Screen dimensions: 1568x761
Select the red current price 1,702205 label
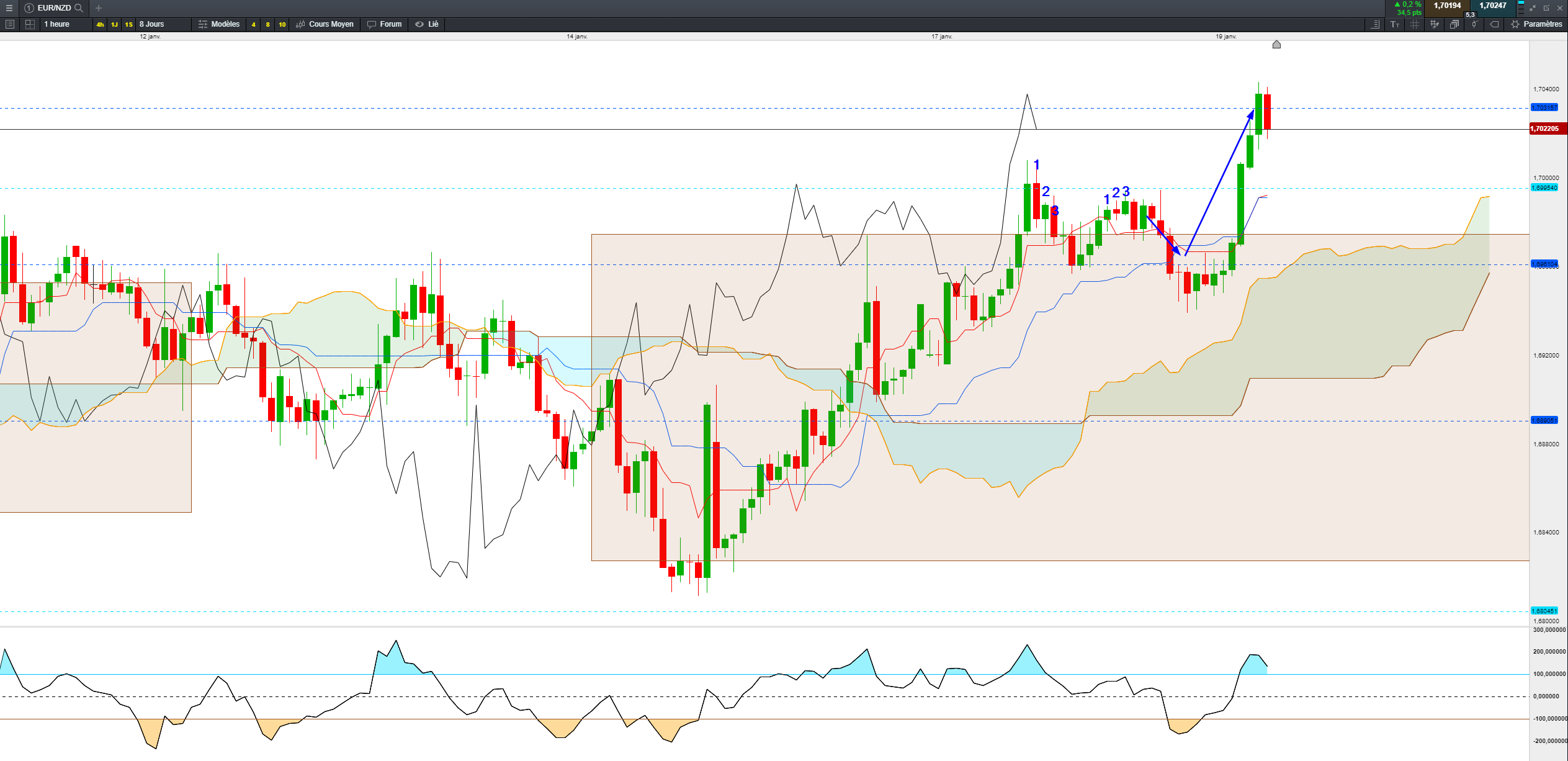click(1548, 128)
